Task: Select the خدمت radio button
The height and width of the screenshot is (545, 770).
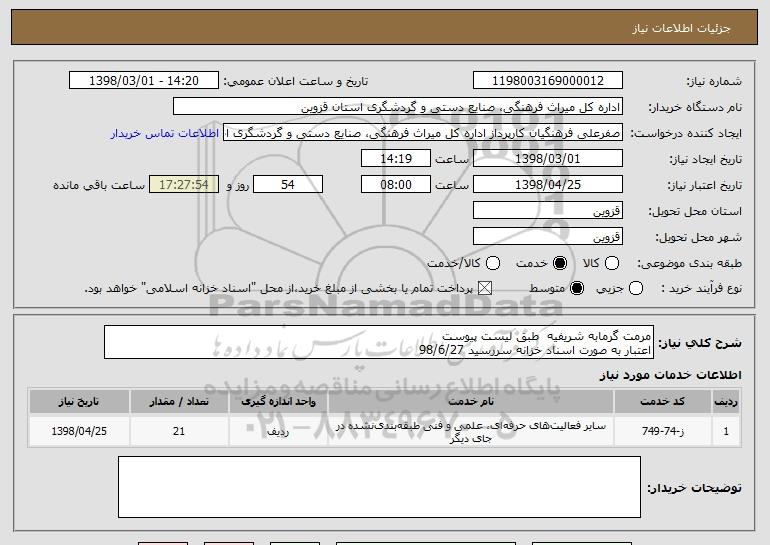Action: [x=559, y=263]
